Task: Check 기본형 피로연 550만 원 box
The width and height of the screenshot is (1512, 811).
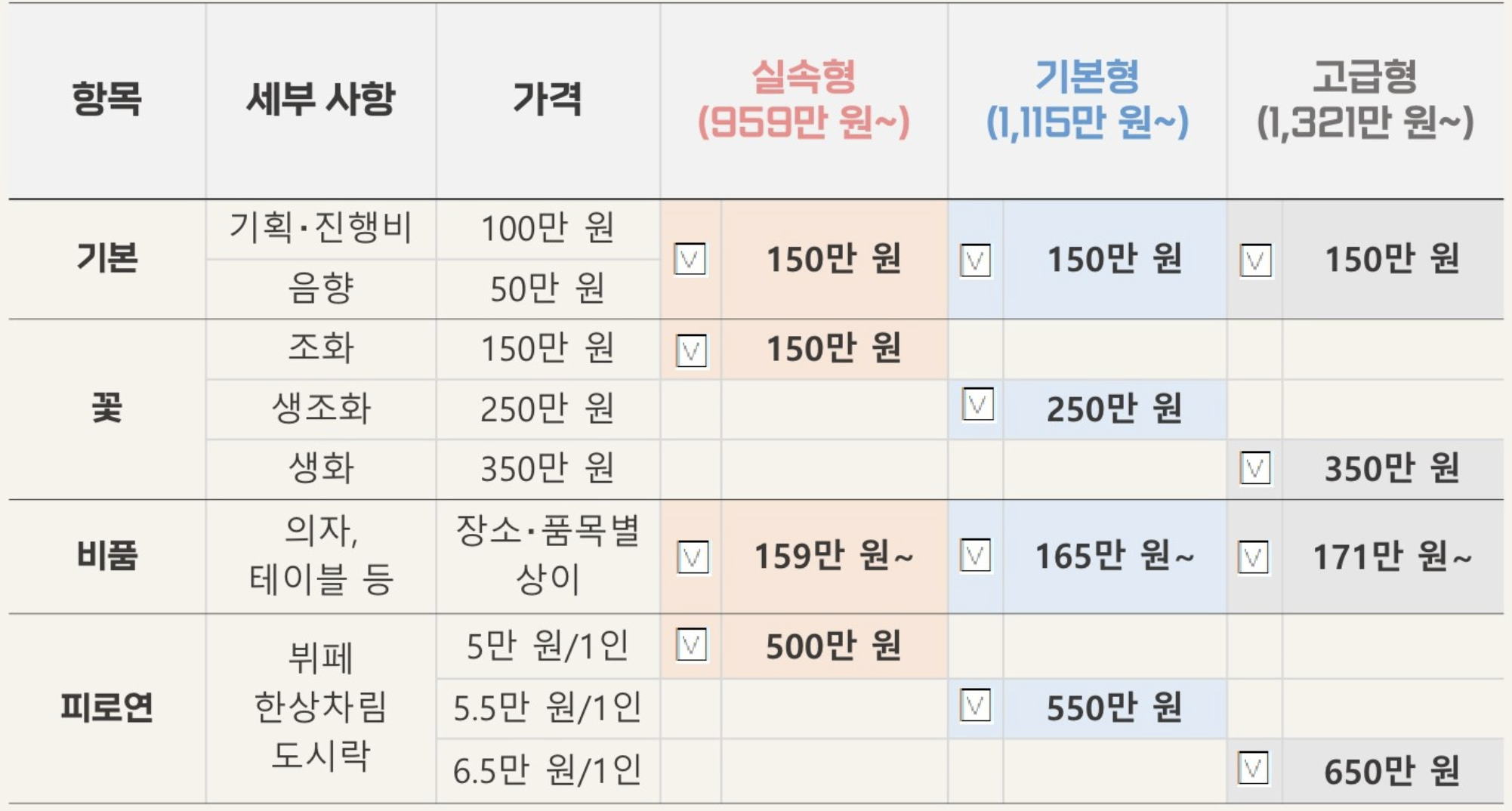Action: coord(975,706)
